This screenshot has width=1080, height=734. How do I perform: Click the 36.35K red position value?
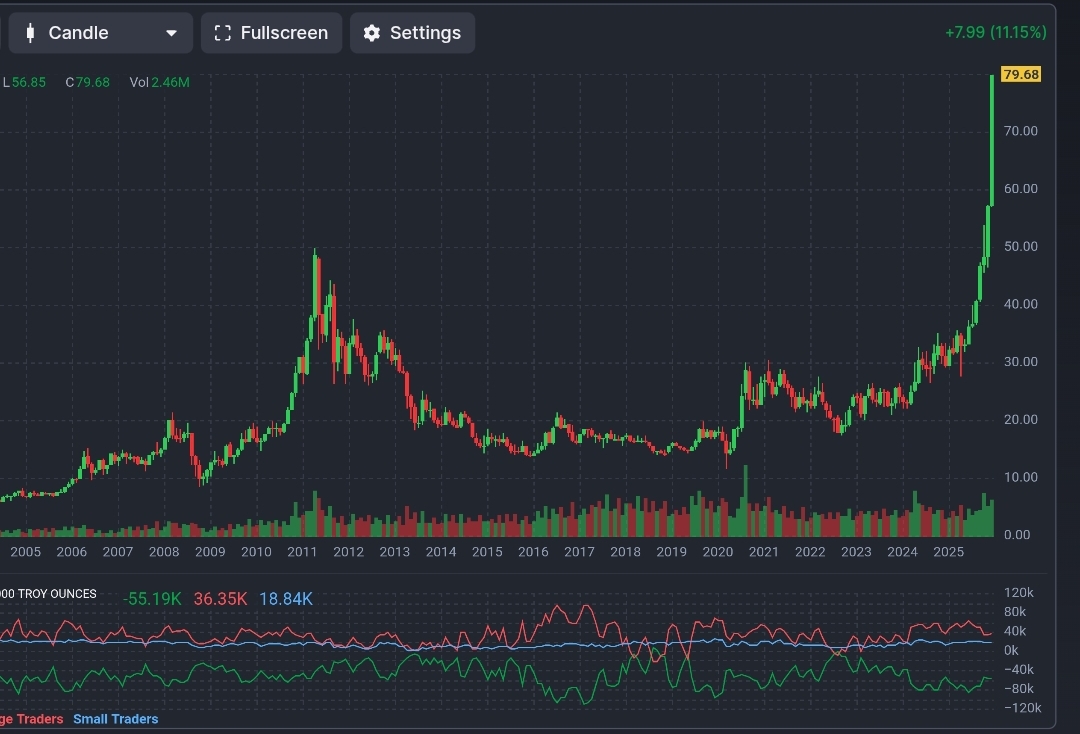point(220,599)
